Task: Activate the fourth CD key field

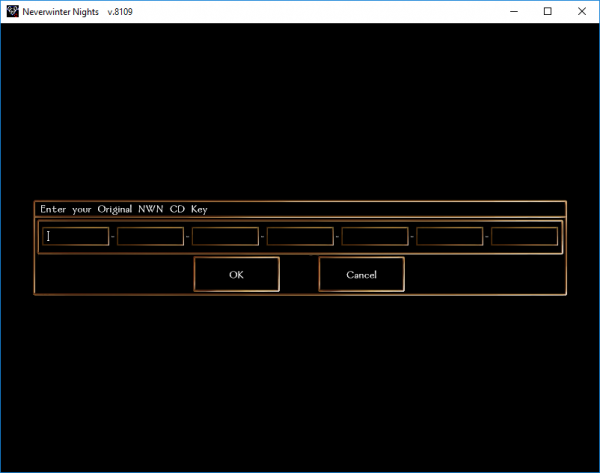Action: pyautogui.click(x=300, y=236)
